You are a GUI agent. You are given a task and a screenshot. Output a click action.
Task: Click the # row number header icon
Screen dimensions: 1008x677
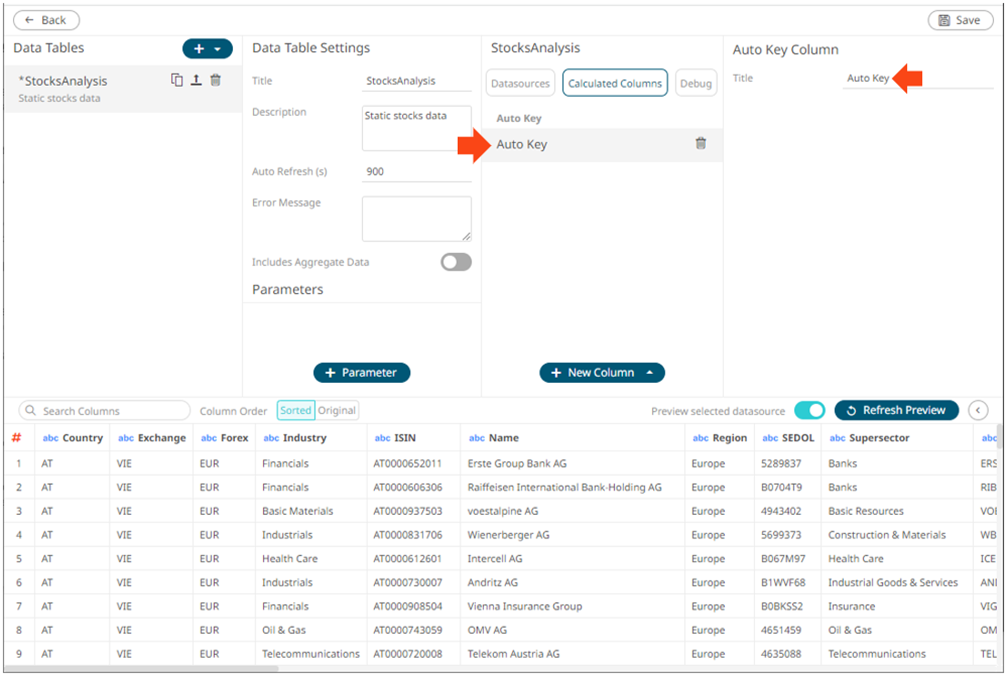(x=16, y=438)
